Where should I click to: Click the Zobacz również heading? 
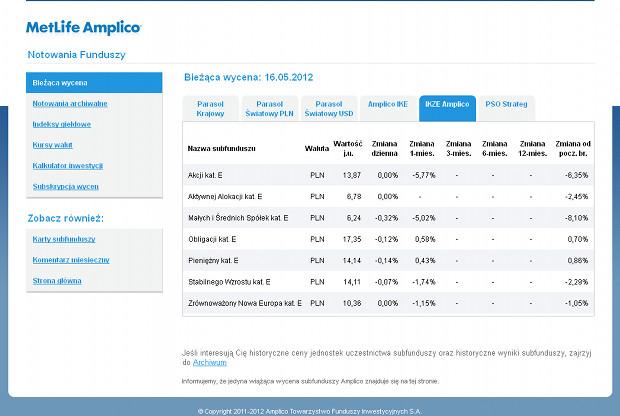click(x=66, y=218)
